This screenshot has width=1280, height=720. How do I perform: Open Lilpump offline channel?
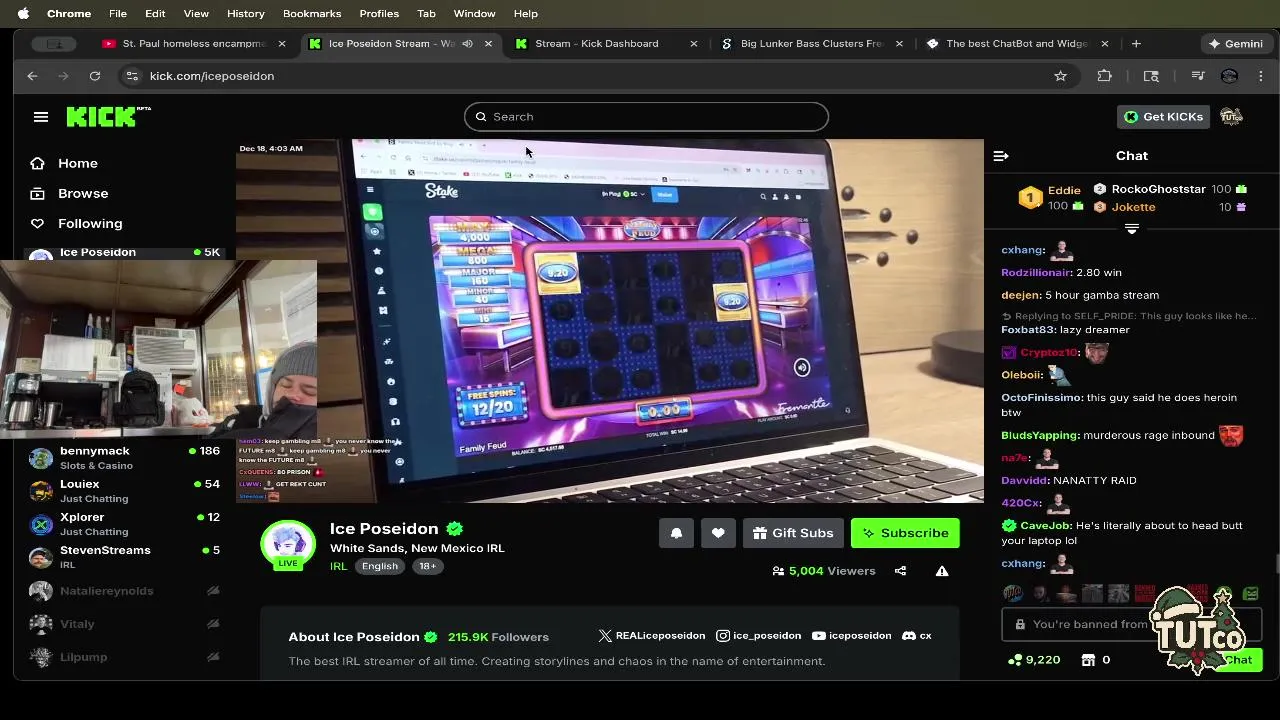point(125,657)
